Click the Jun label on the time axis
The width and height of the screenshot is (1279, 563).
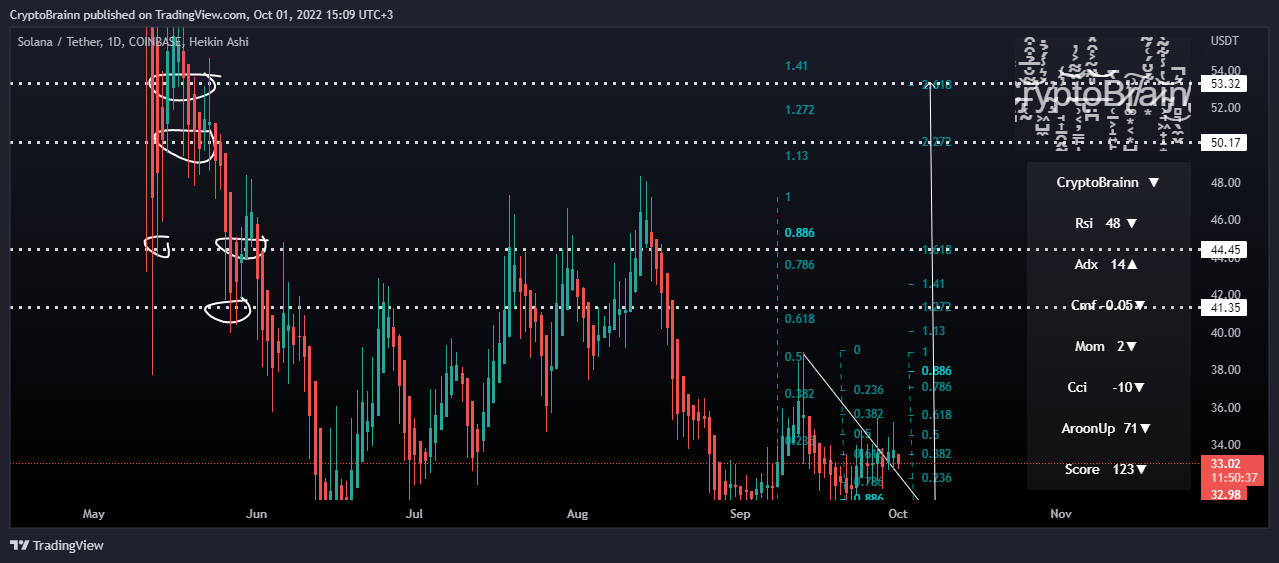point(257,514)
